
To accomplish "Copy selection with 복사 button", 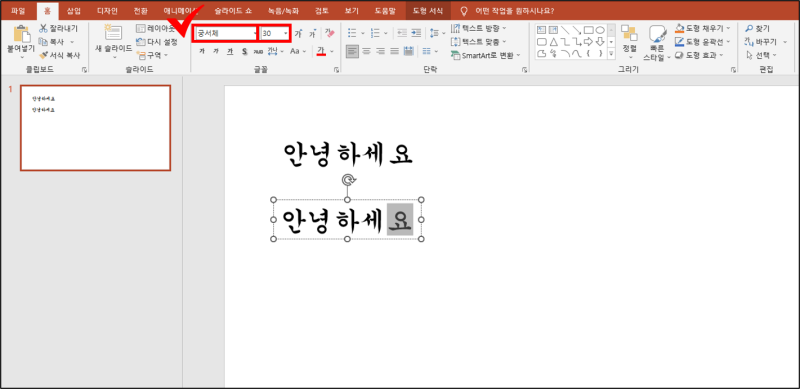I will (x=52, y=41).
